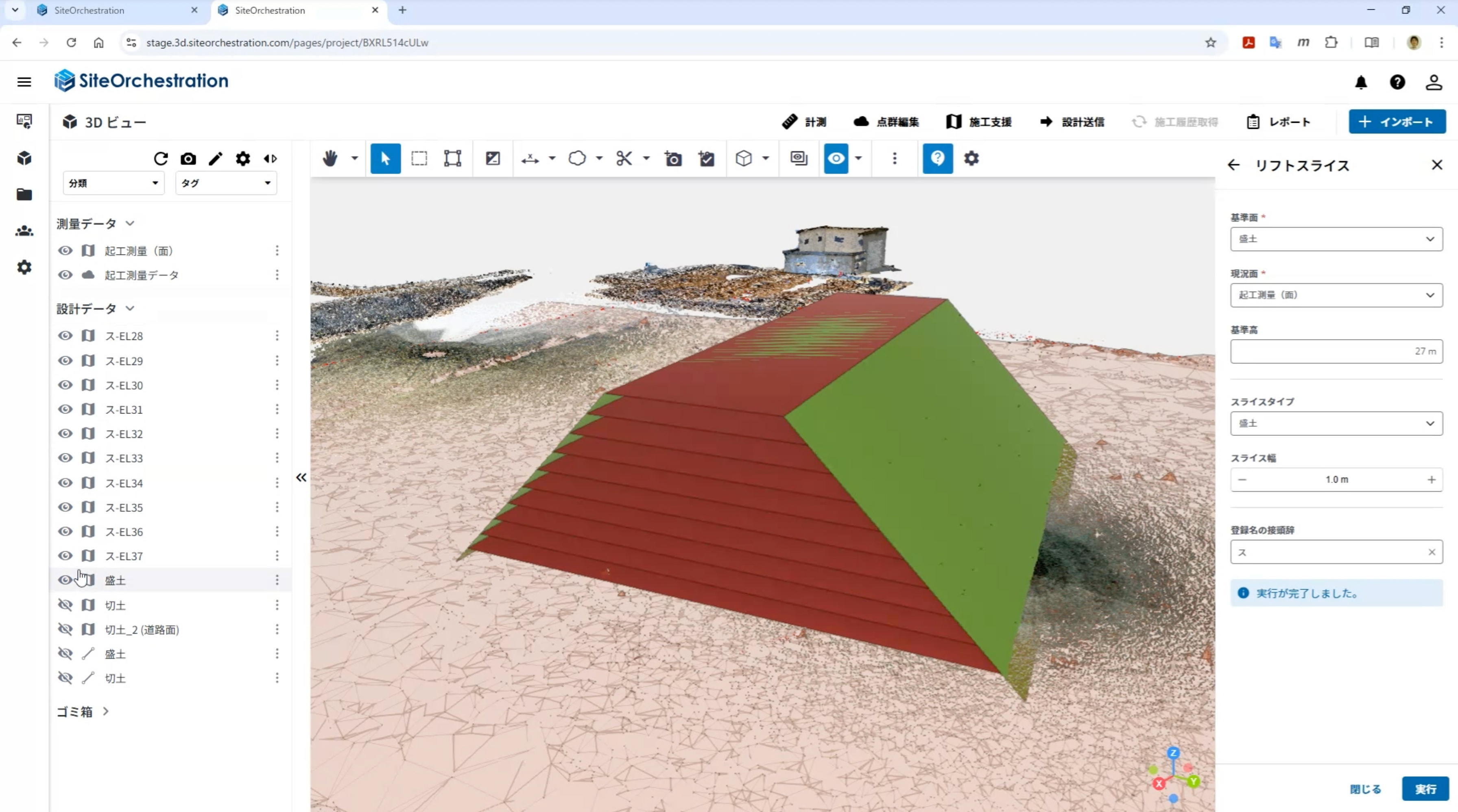Image resolution: width=1458 pixels, height=812 pixels.
Task: Collapse the 設計データ section
Action: pos(130,308)
